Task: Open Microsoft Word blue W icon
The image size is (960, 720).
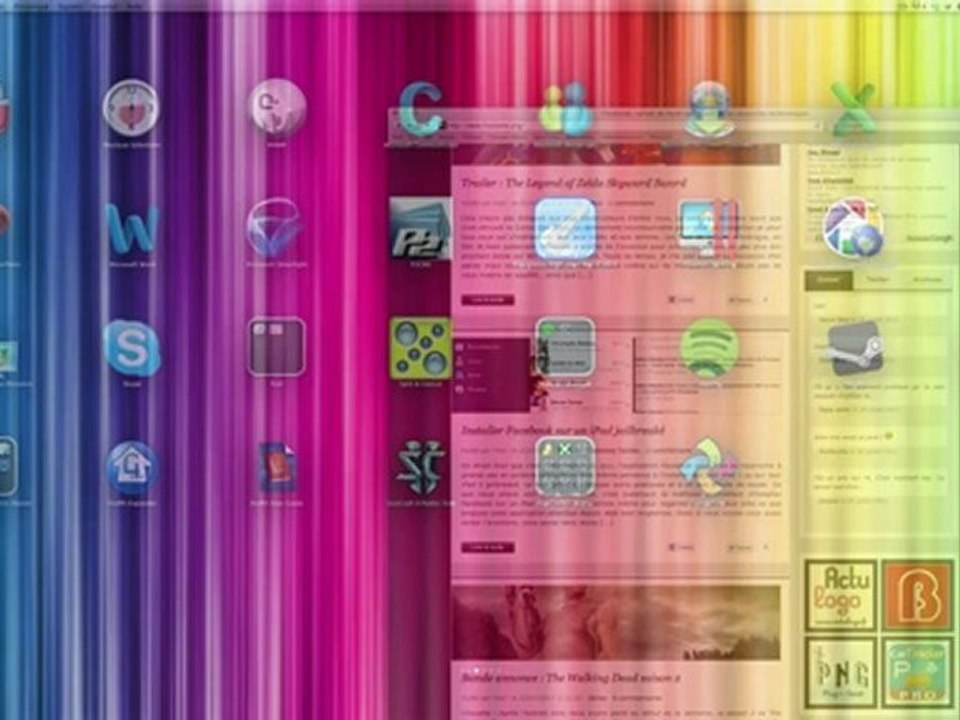Action: (x=132, y=229)
